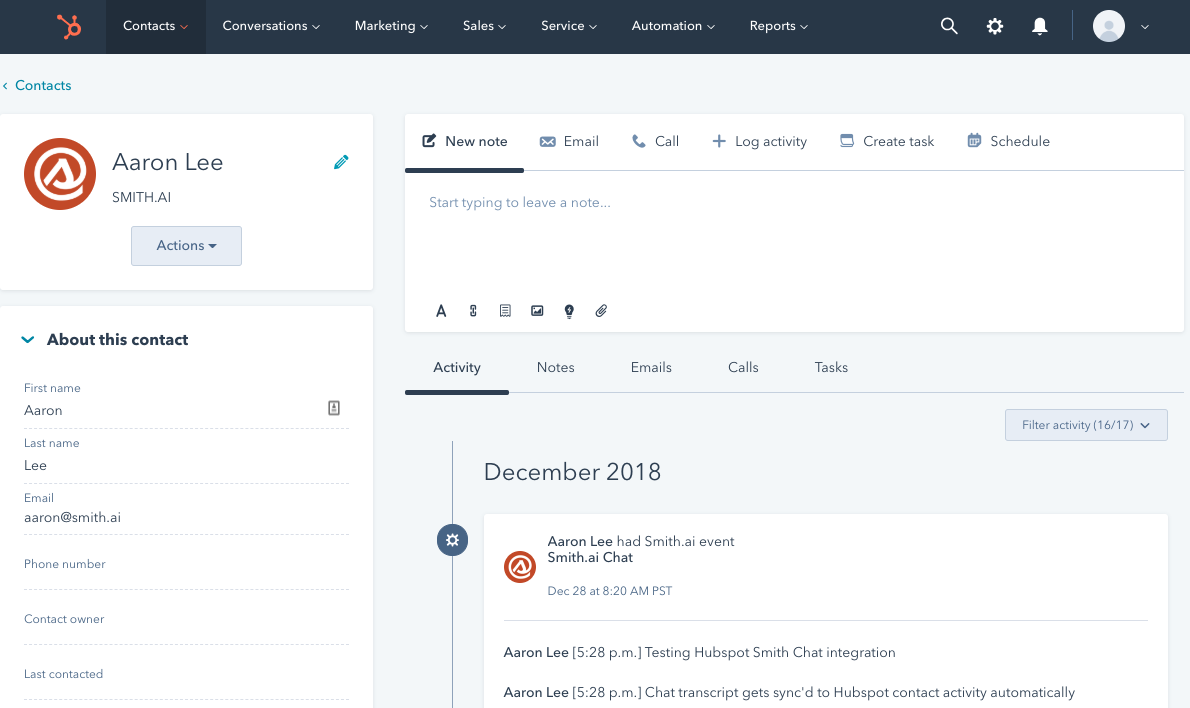Click the HubSpot sprocket logo

coord(68,26)
